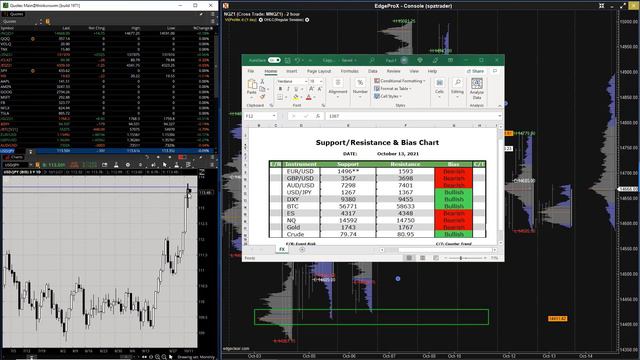Image resolution: width=640 pixels, height=360 pixels.
Task: Select the AAPL row in Quotes watchlist
Action: tap(107, 81)
